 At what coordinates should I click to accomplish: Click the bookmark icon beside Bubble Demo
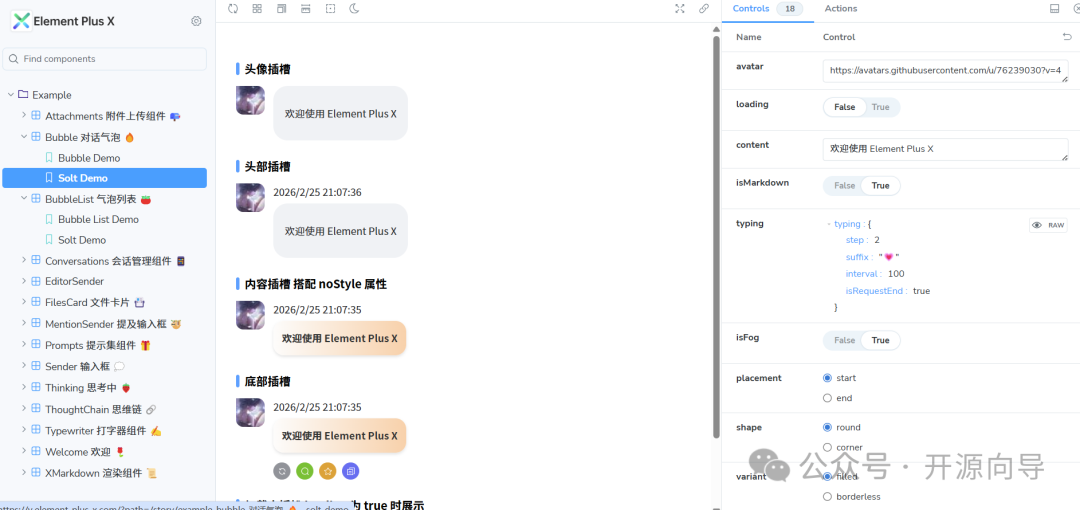tap(49, 157)
